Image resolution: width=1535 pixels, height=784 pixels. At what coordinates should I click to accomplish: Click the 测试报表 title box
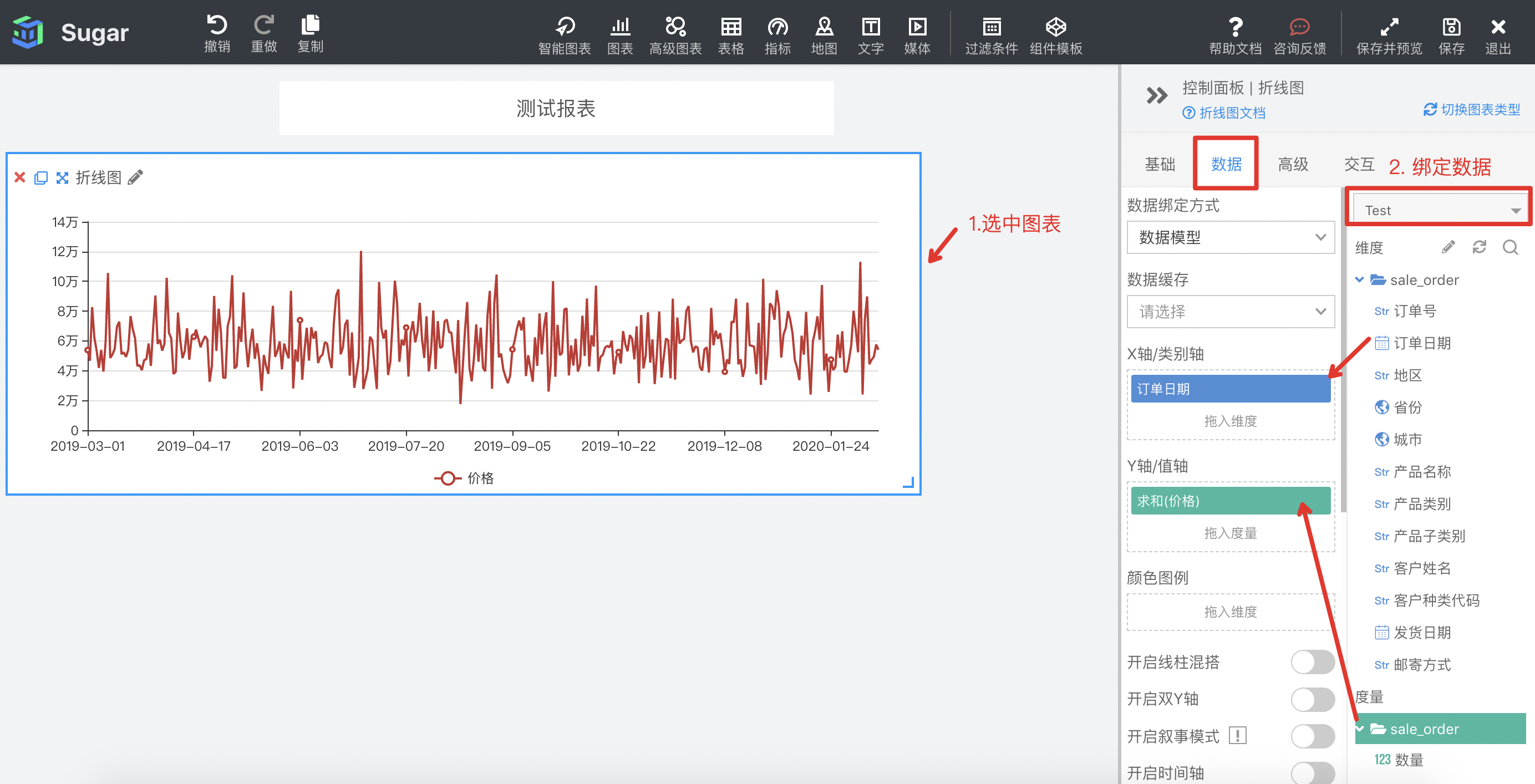[556, 109]
